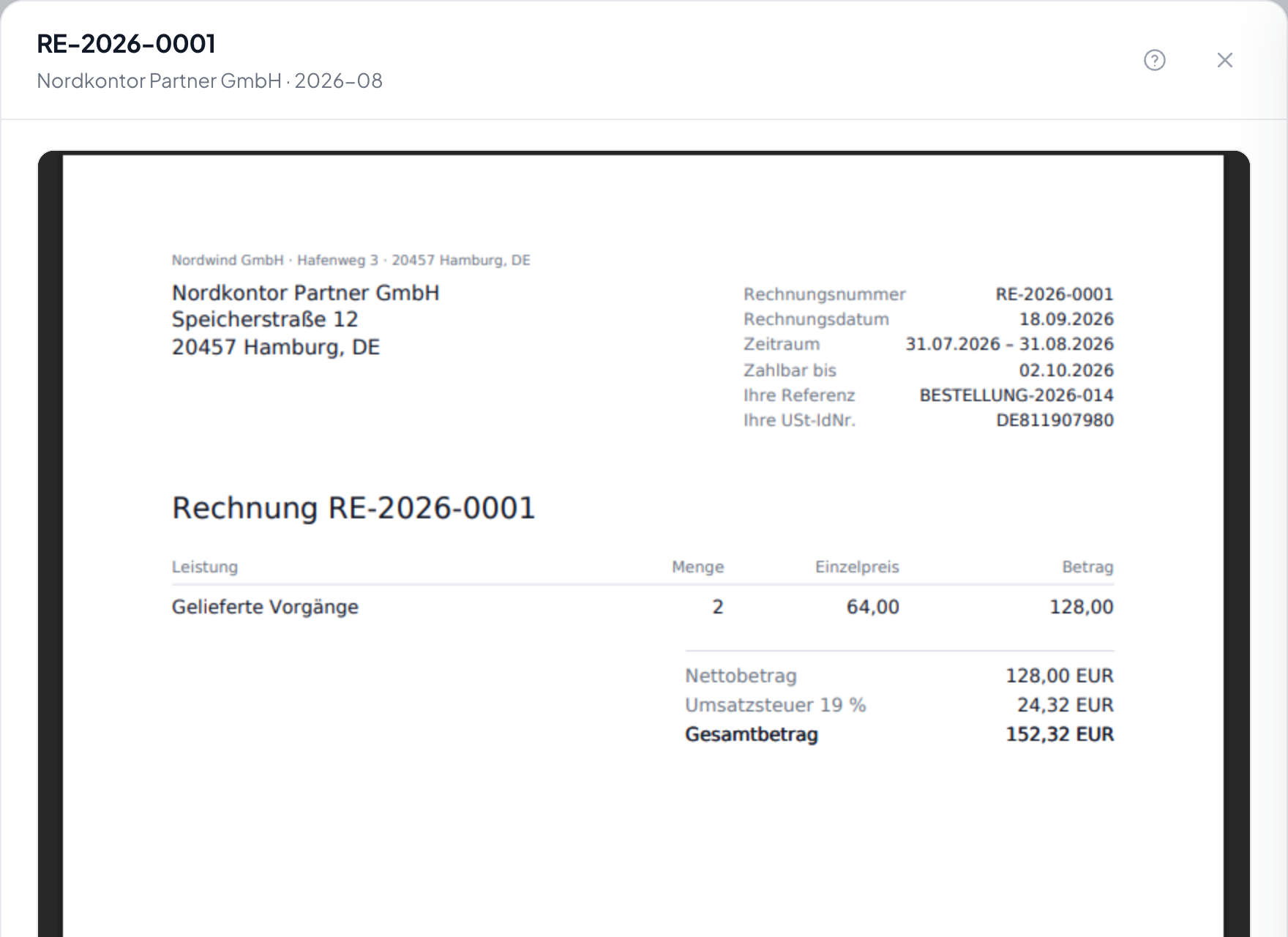Screen dimensions: 1288x937
Task: Select the dialog title RE-2026-0001
Action: click(126, 44)
